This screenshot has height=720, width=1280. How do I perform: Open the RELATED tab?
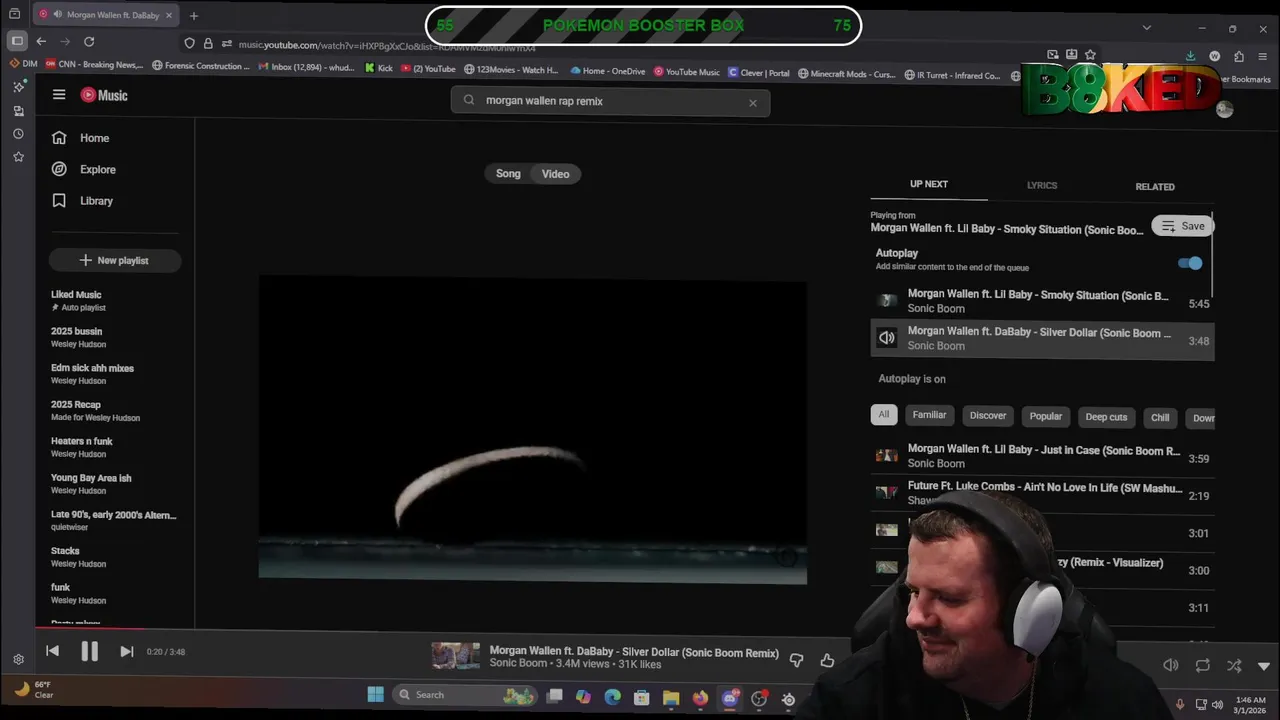click(x=1155, y=187)
